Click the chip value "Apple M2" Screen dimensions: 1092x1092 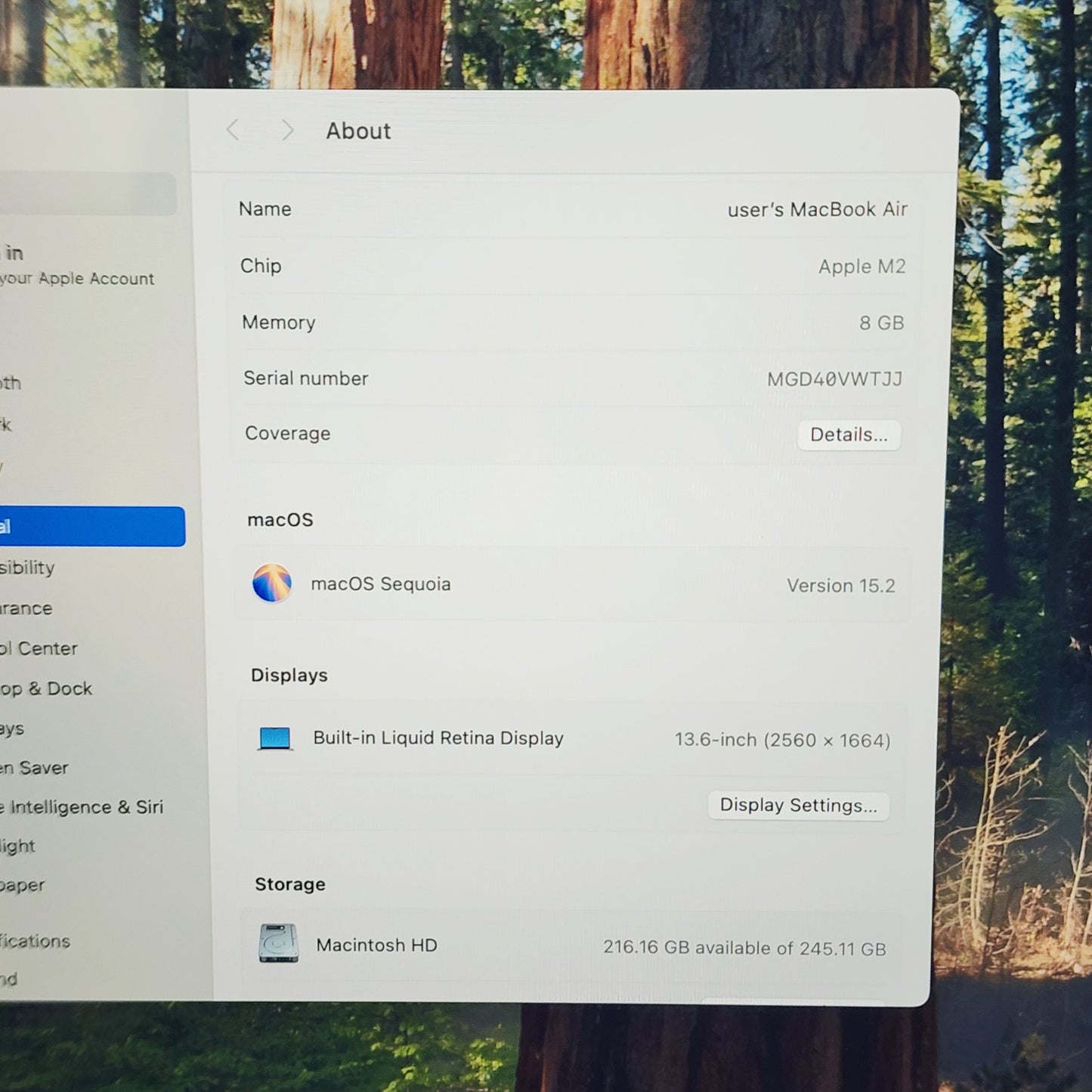862,267
